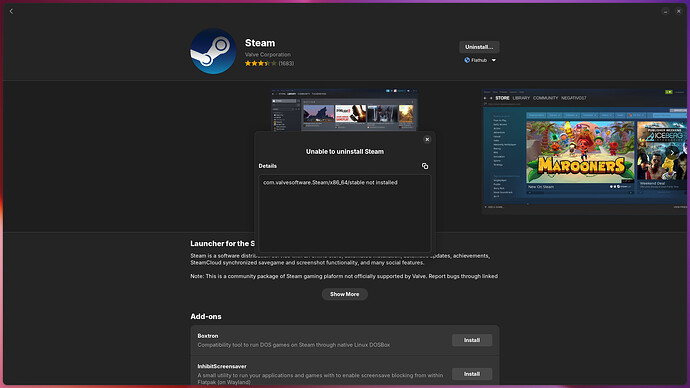Image resolution: width=690 pixels, height=388 pixels.
Task: Click the Valve Corporation developer name
Action: 268,55
